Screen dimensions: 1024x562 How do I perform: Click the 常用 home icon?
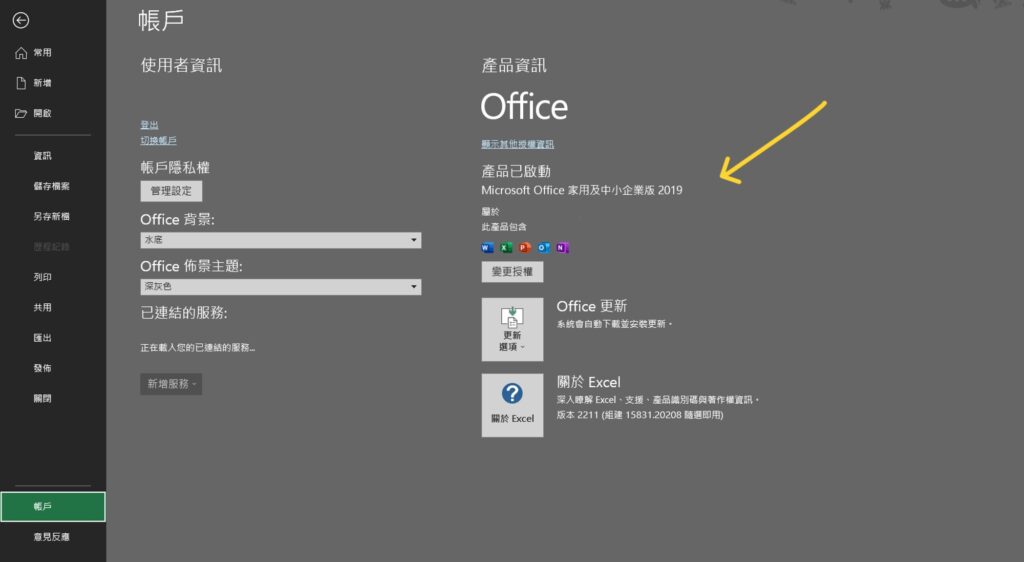[21, 53]
